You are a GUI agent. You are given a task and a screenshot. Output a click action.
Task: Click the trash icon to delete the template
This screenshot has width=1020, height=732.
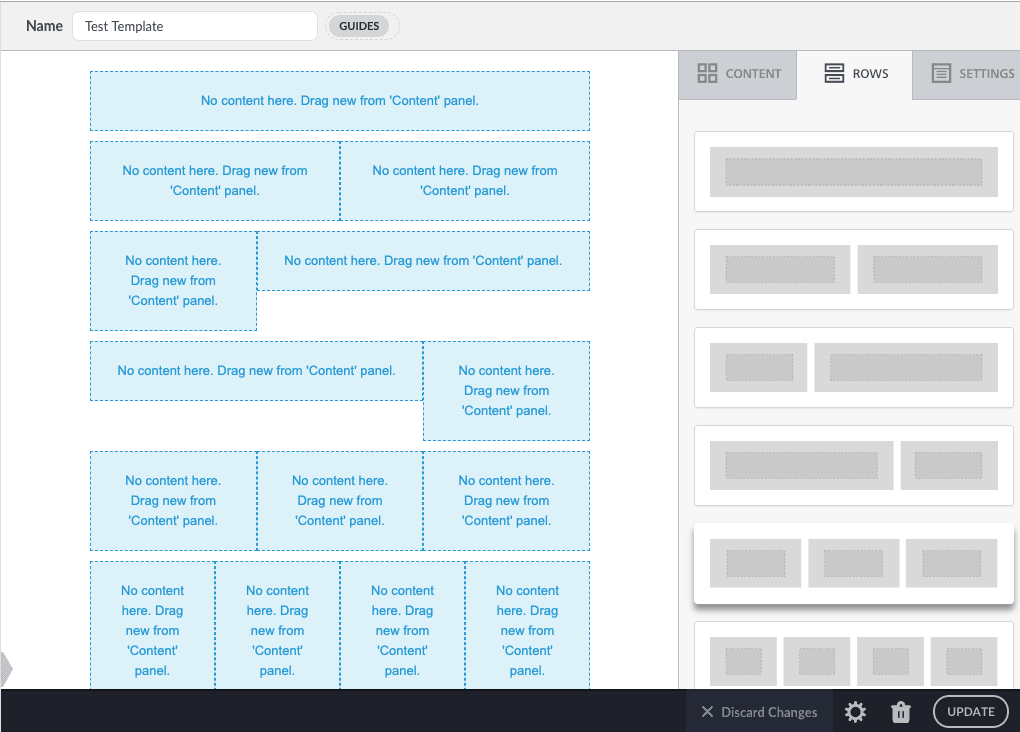(900, 711)
